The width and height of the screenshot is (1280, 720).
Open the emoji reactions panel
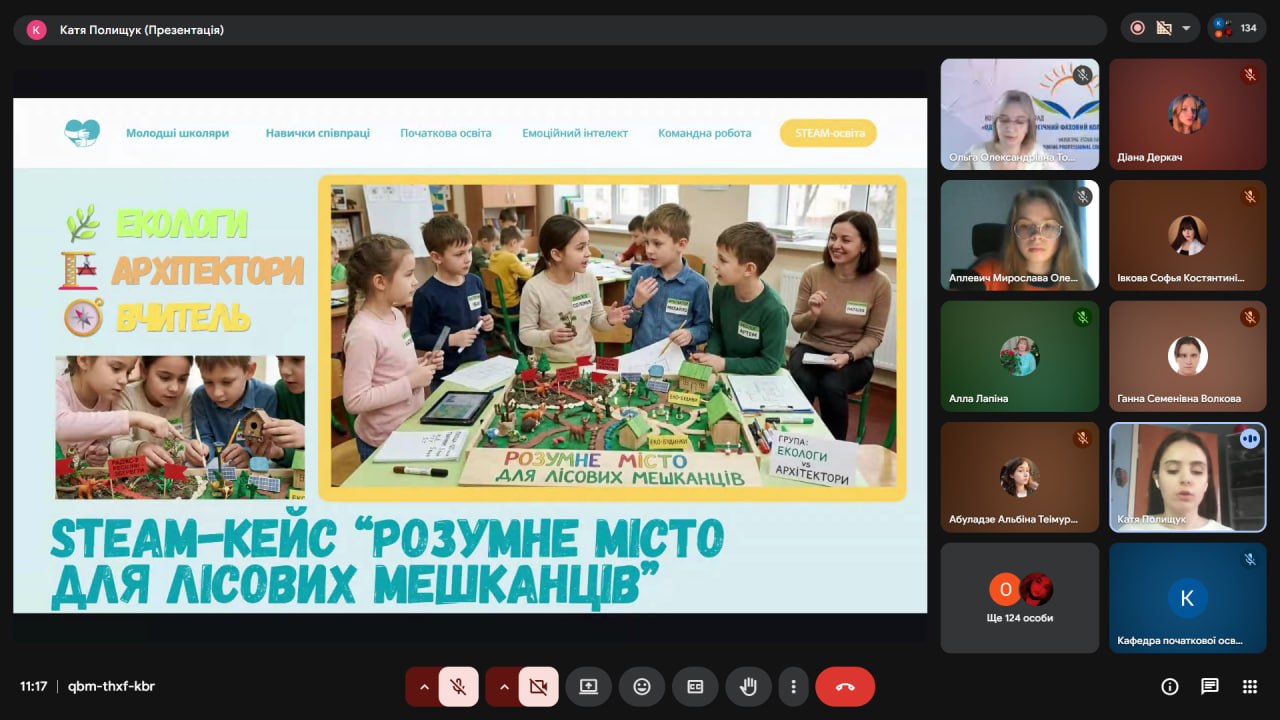tap(642, 687)
